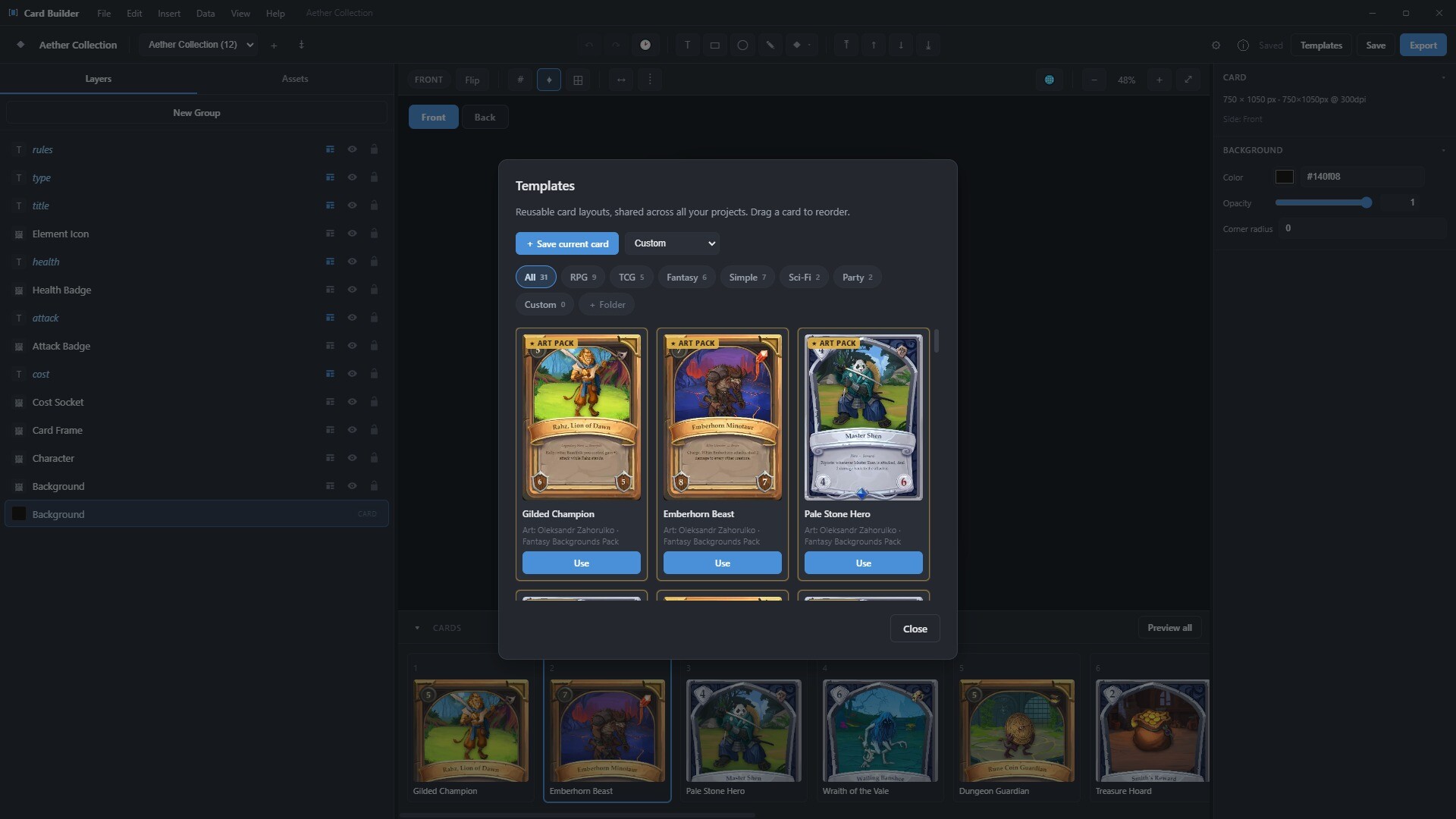Image resolution: width=1456 pixels, height=819 pixels.
Task: Toggle lock on Health Badge layer
Action: [374, 290]
